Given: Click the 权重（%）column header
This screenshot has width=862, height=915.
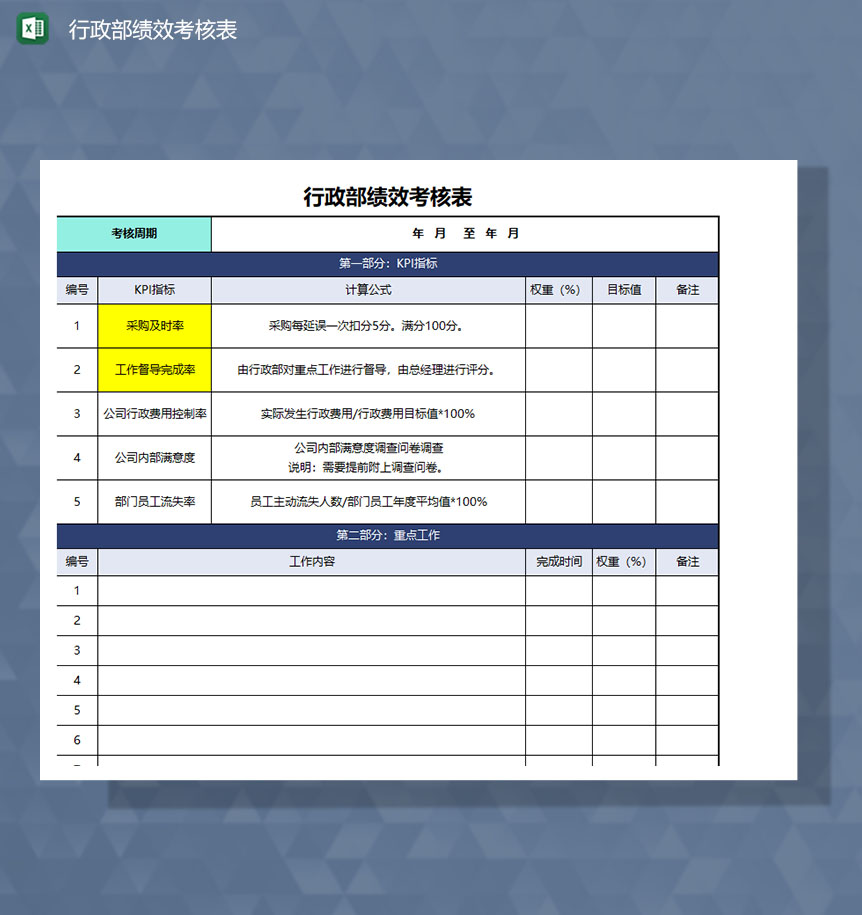Looking at the screenshot, I should [556, 289].
